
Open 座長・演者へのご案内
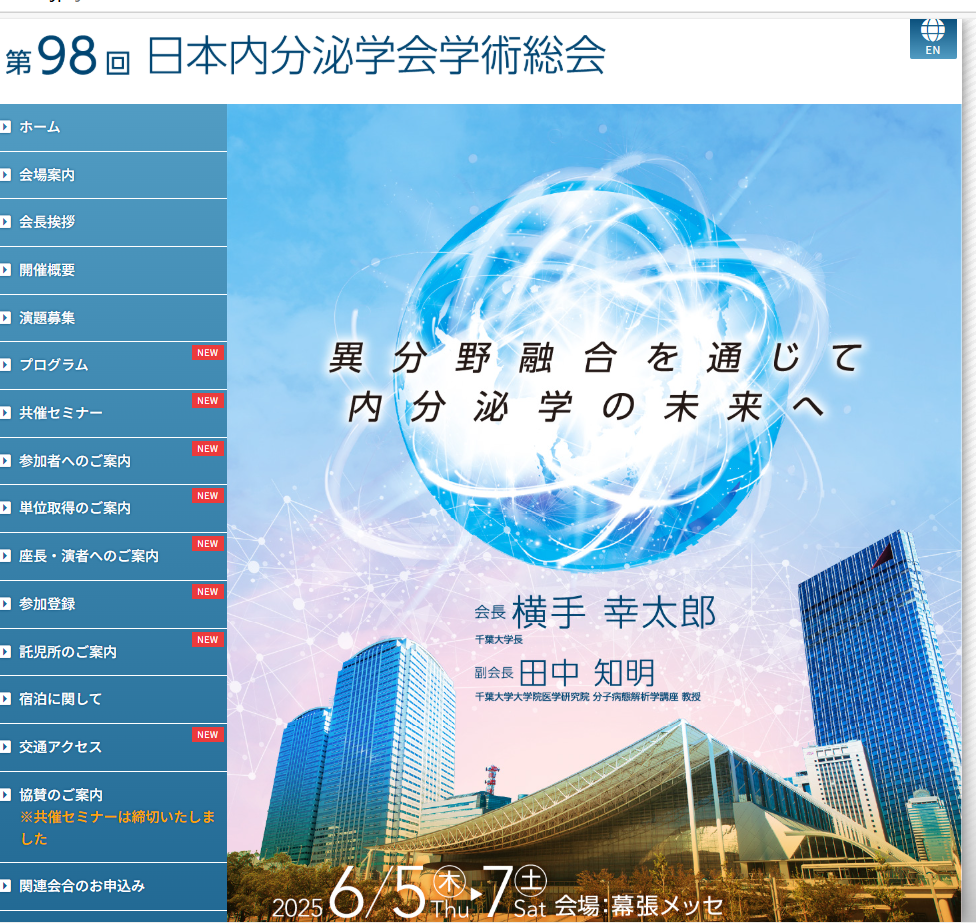pos(113,557)
